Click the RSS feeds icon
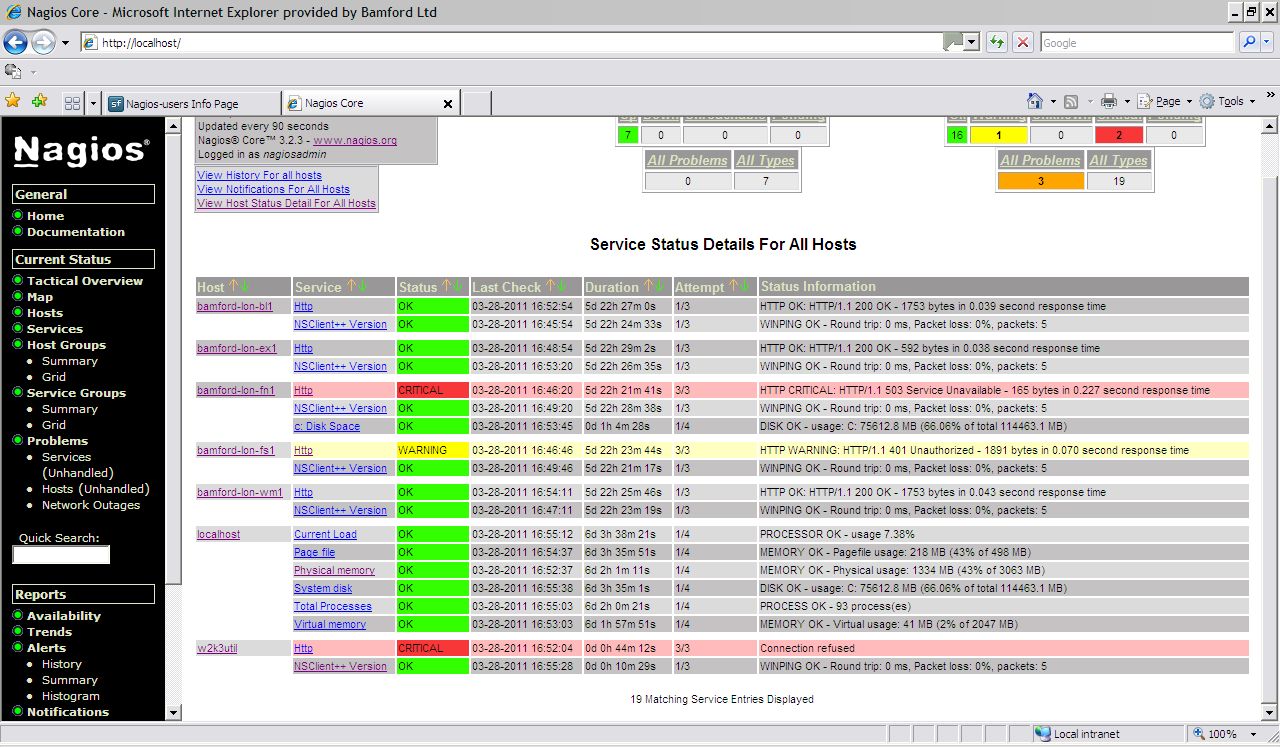Viewport: 1280px width, 747px height. click(x=1071, y=101)
